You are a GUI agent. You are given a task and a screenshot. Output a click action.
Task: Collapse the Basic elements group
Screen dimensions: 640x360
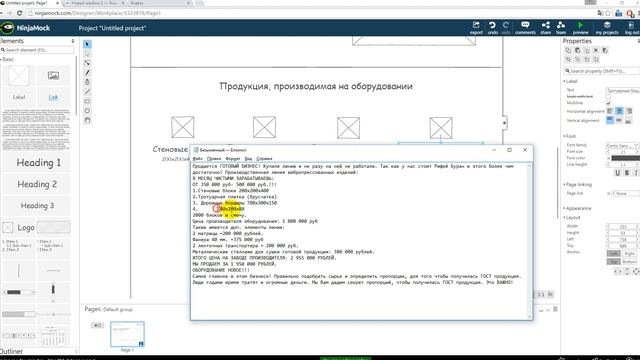(7, 59)
